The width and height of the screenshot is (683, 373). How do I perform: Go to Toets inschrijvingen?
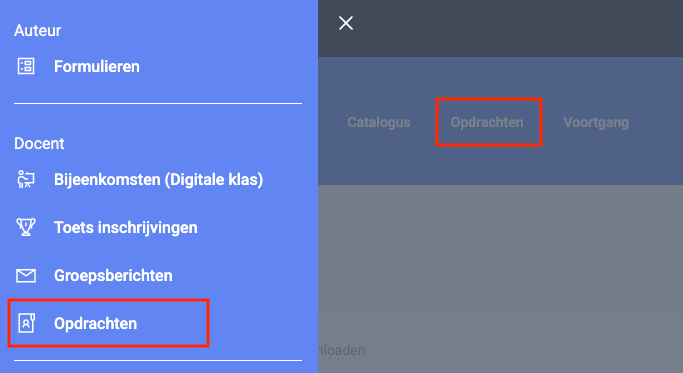(x=125, y=227)
